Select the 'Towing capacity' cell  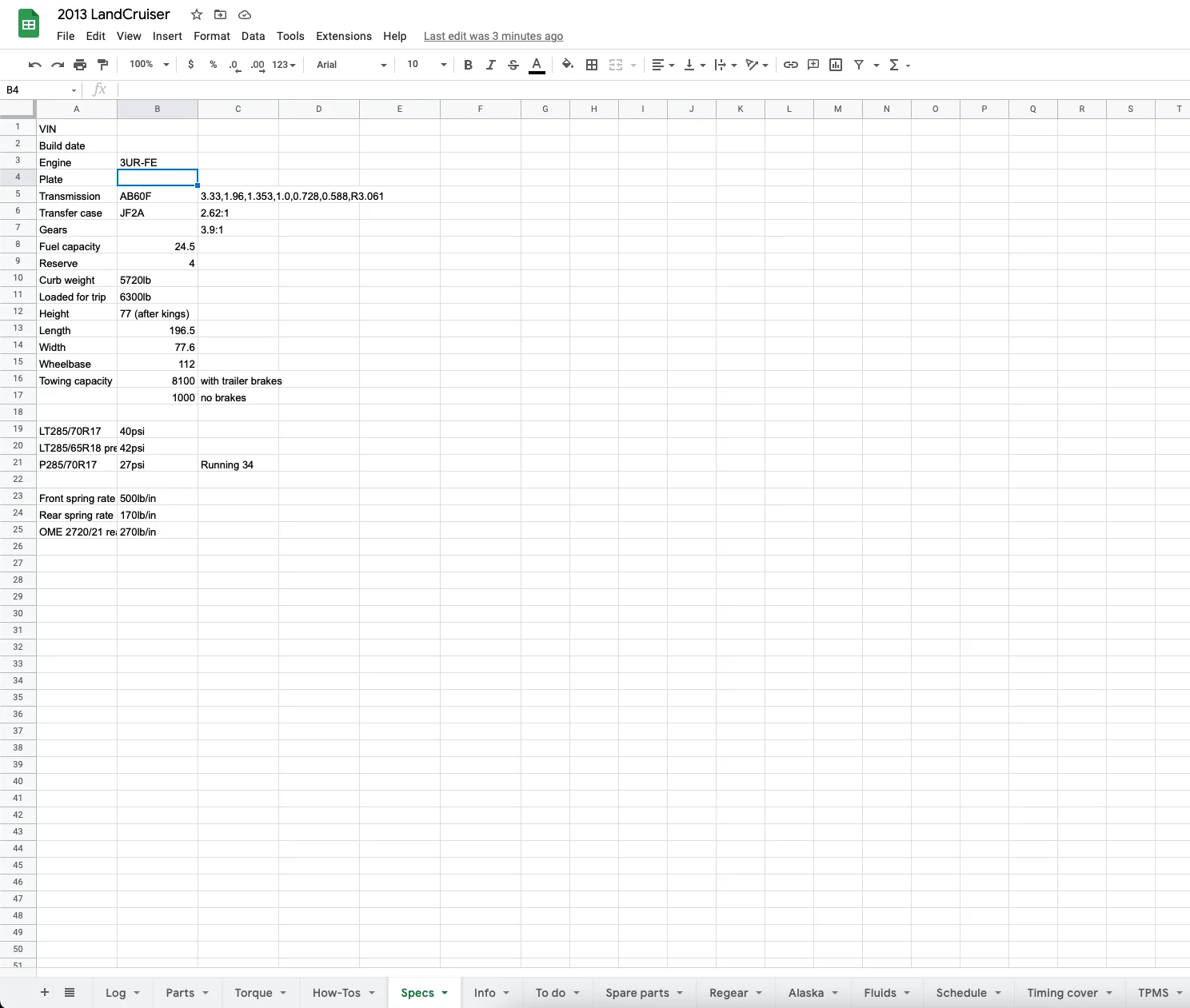pos(77,380)
